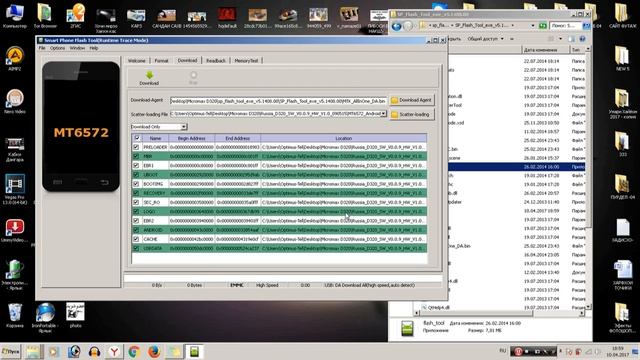
Task: Select the highlighted 26.02.2014 16:00 file row
Action: (517, 167)
